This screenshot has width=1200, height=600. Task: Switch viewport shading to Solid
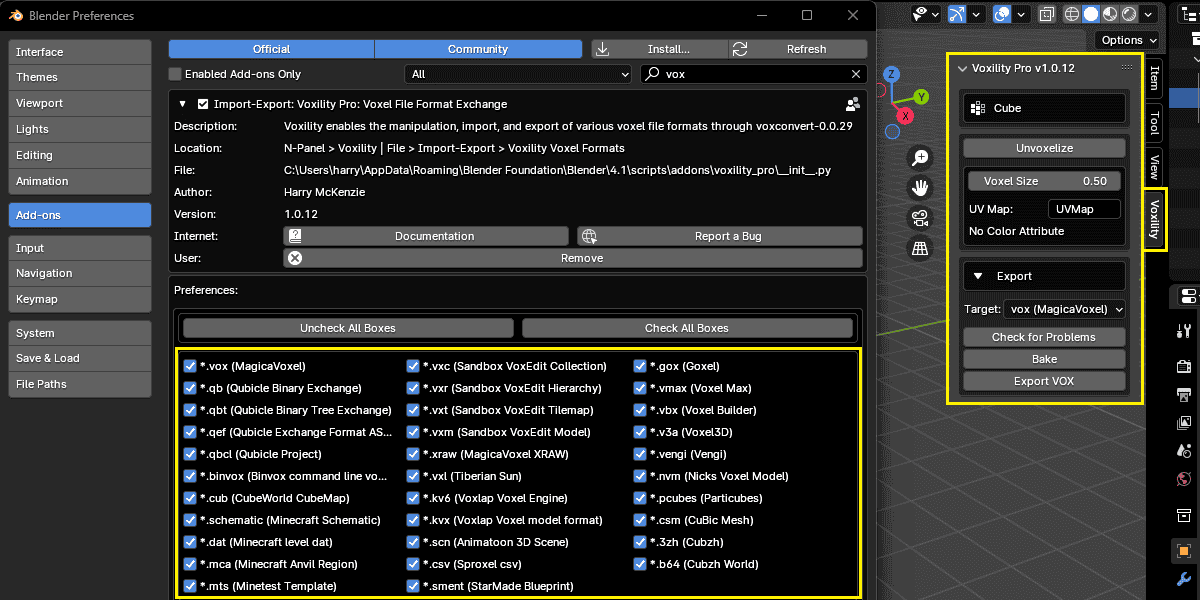[x=1091, y=14]
